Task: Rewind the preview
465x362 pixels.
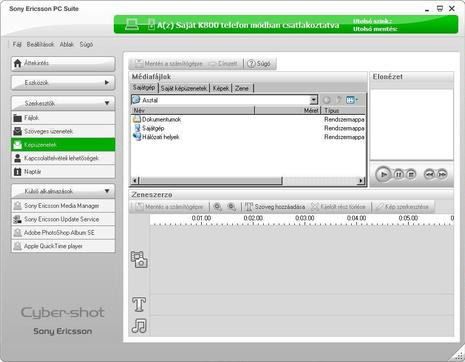Action: tap(430, 174)
